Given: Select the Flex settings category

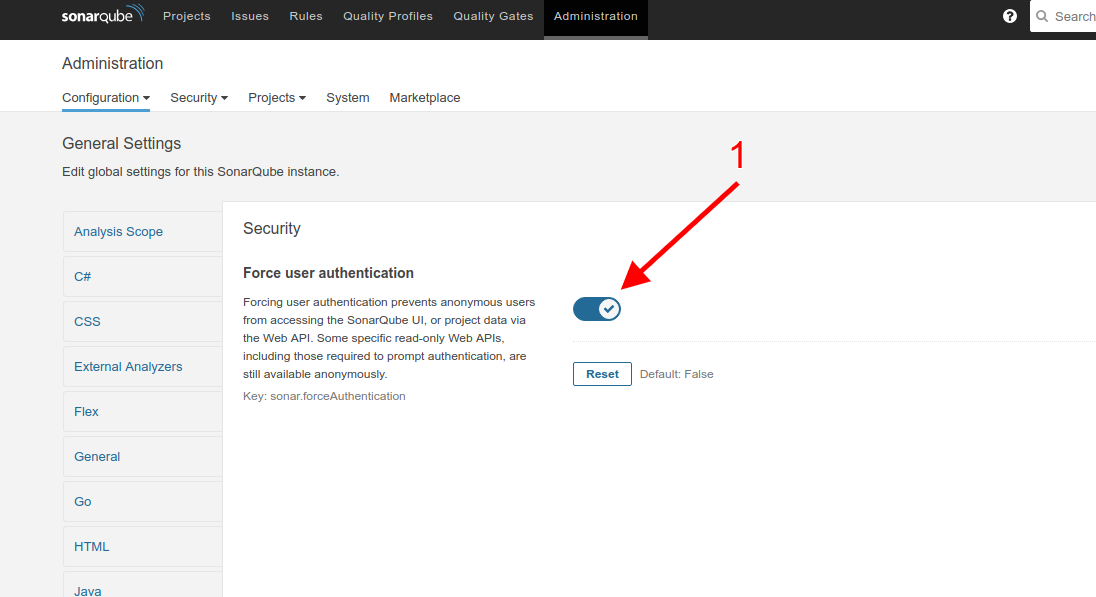Looking at the screenshot, I should point(143,412).
